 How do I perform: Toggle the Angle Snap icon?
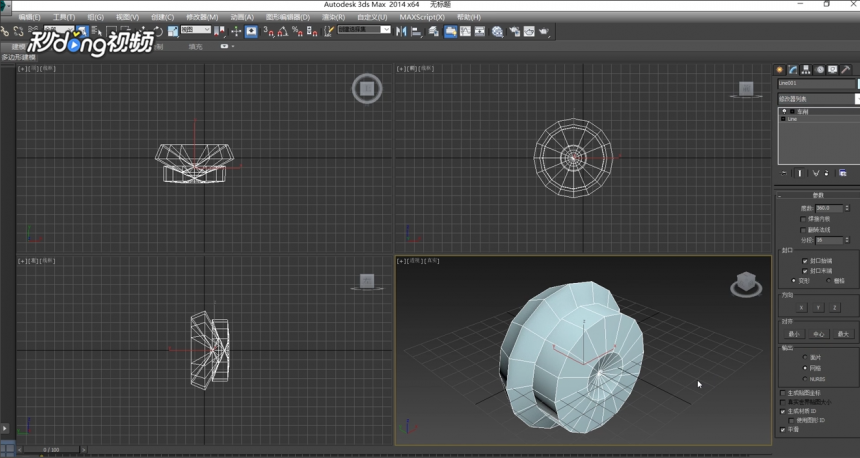tap(282, 31)
